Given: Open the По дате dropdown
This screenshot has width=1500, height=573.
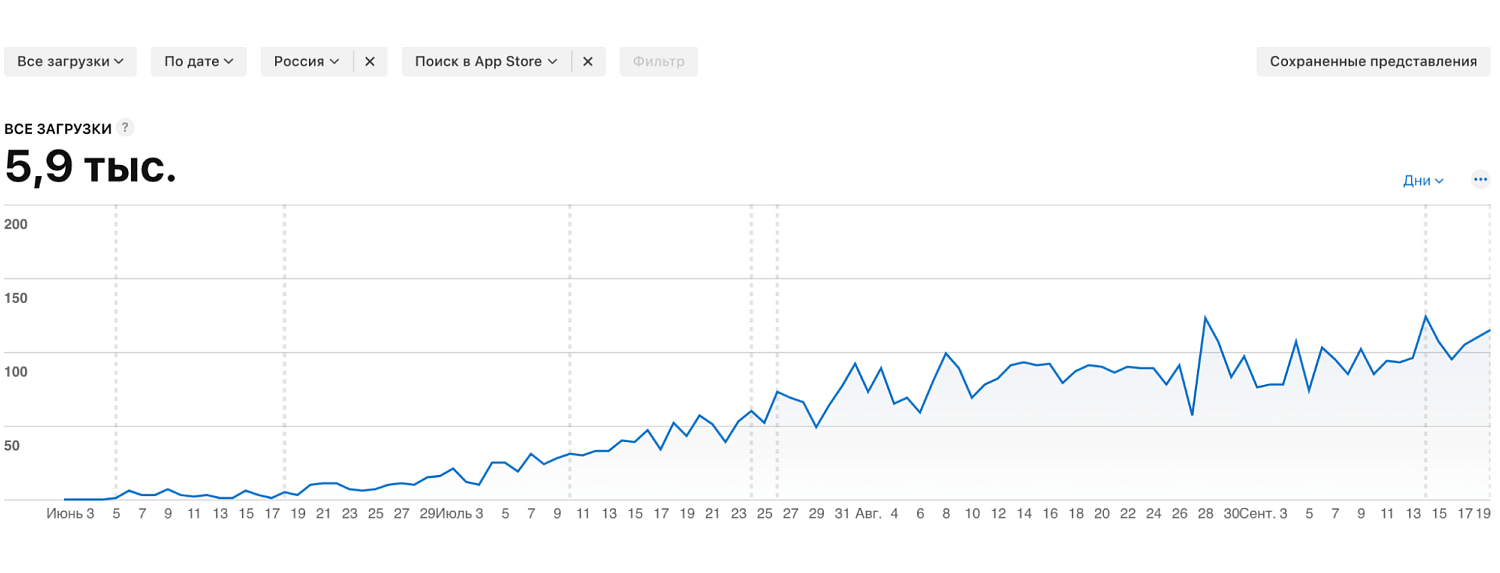Looking at the screenshot, I should [x=198, y=61].
